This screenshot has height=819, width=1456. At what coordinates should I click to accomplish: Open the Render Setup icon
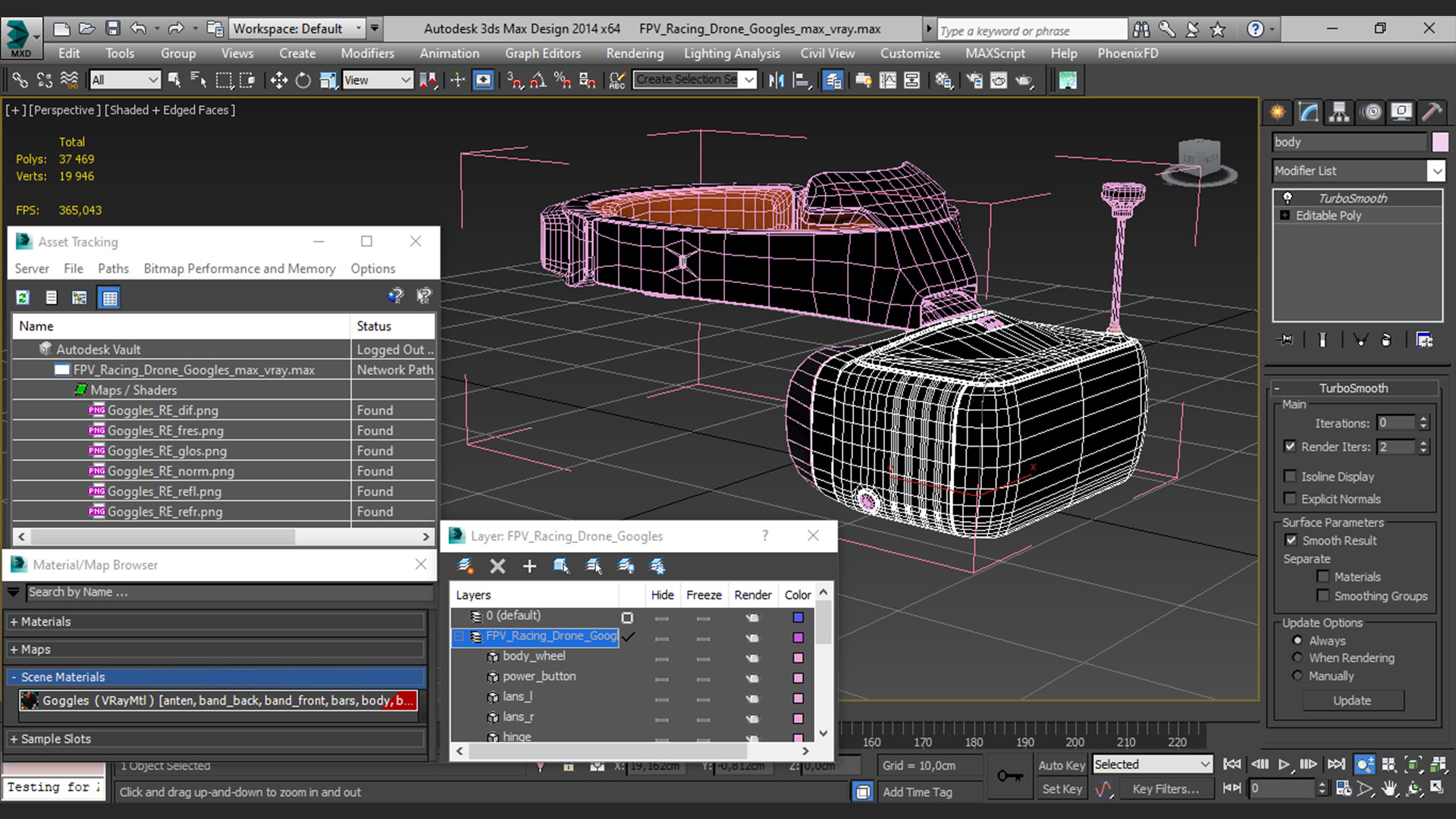tap(975, 80)
